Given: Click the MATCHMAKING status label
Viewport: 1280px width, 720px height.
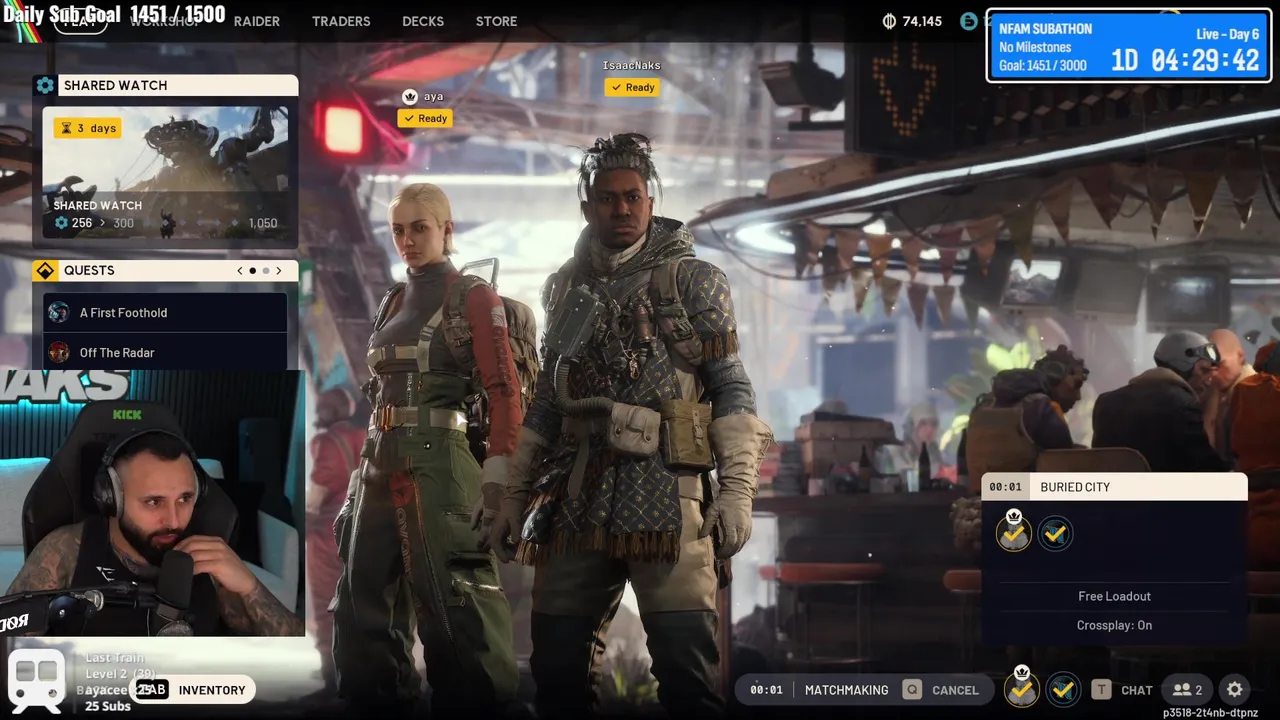Looking at the screenshot, I should pyautogui.click(x=846, y=690).
